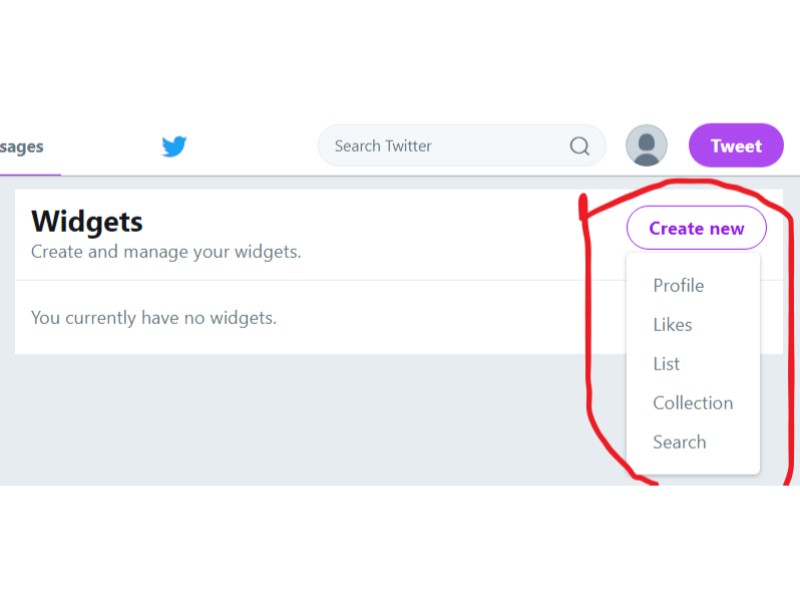
Task: Open the profile avatar menu
Action: click(x=646, y=145)
